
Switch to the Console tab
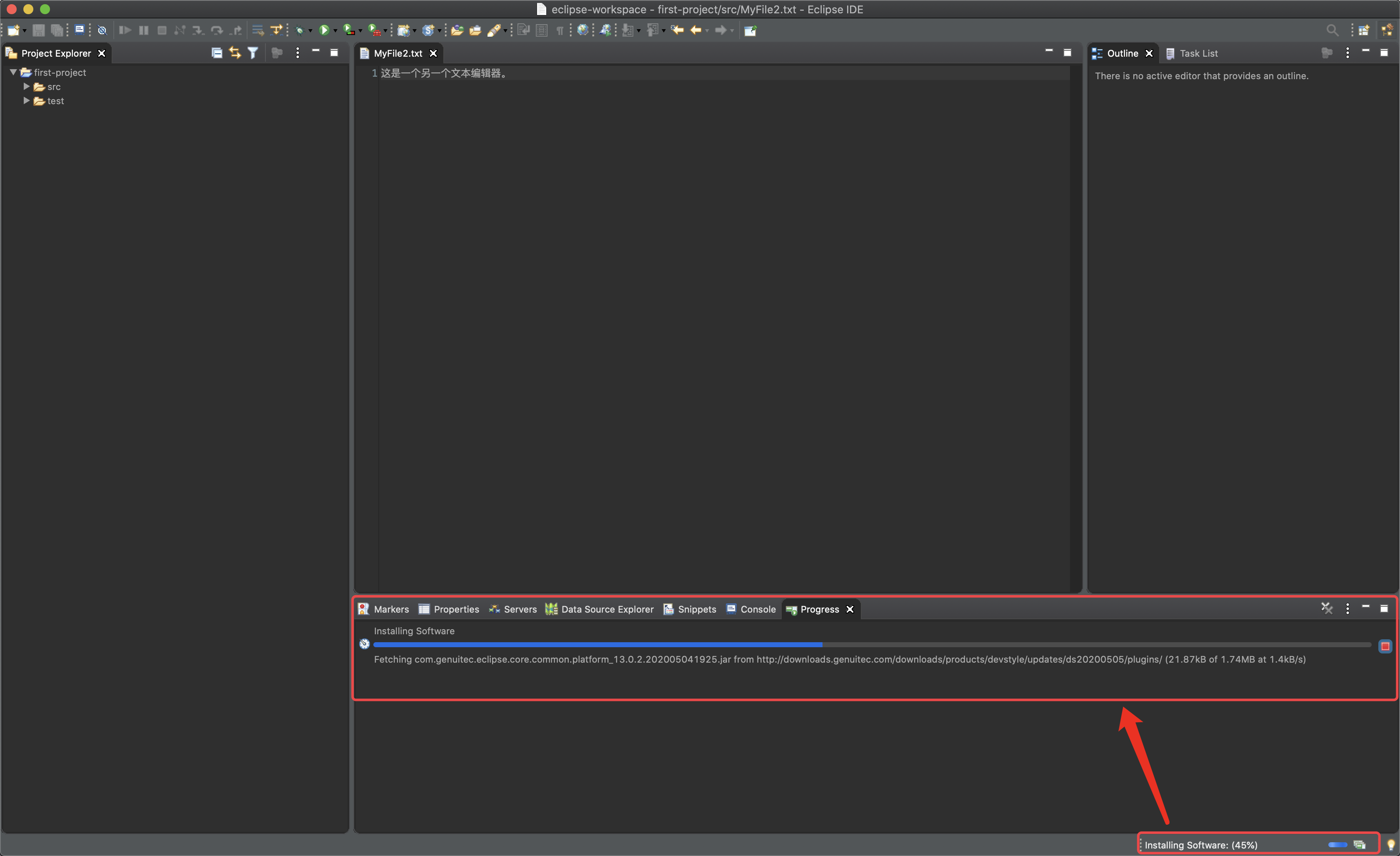pos(751,609)
